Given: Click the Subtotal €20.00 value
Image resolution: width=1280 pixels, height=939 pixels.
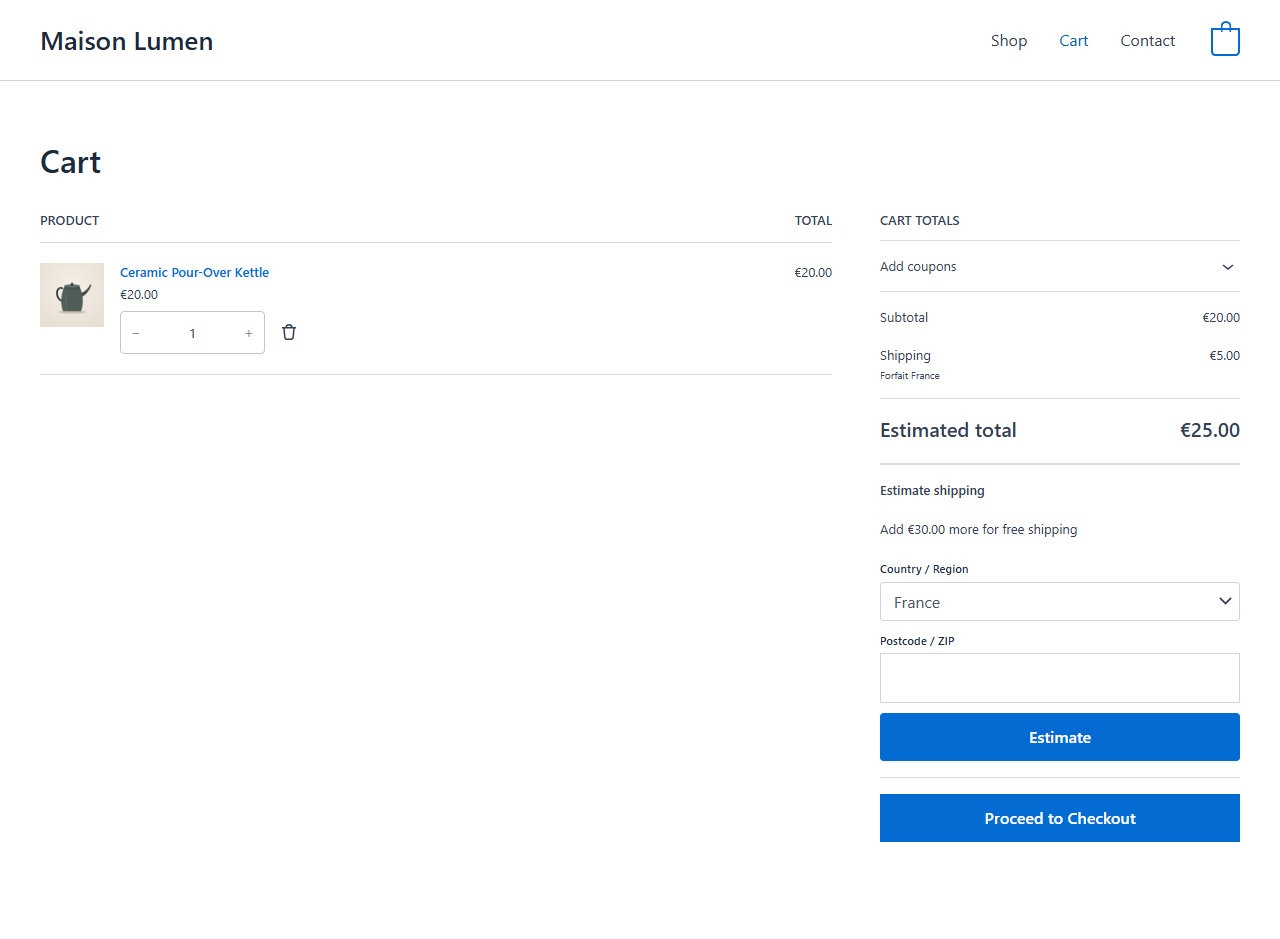Looking at the screenshot, I should tap(1221, 318).
